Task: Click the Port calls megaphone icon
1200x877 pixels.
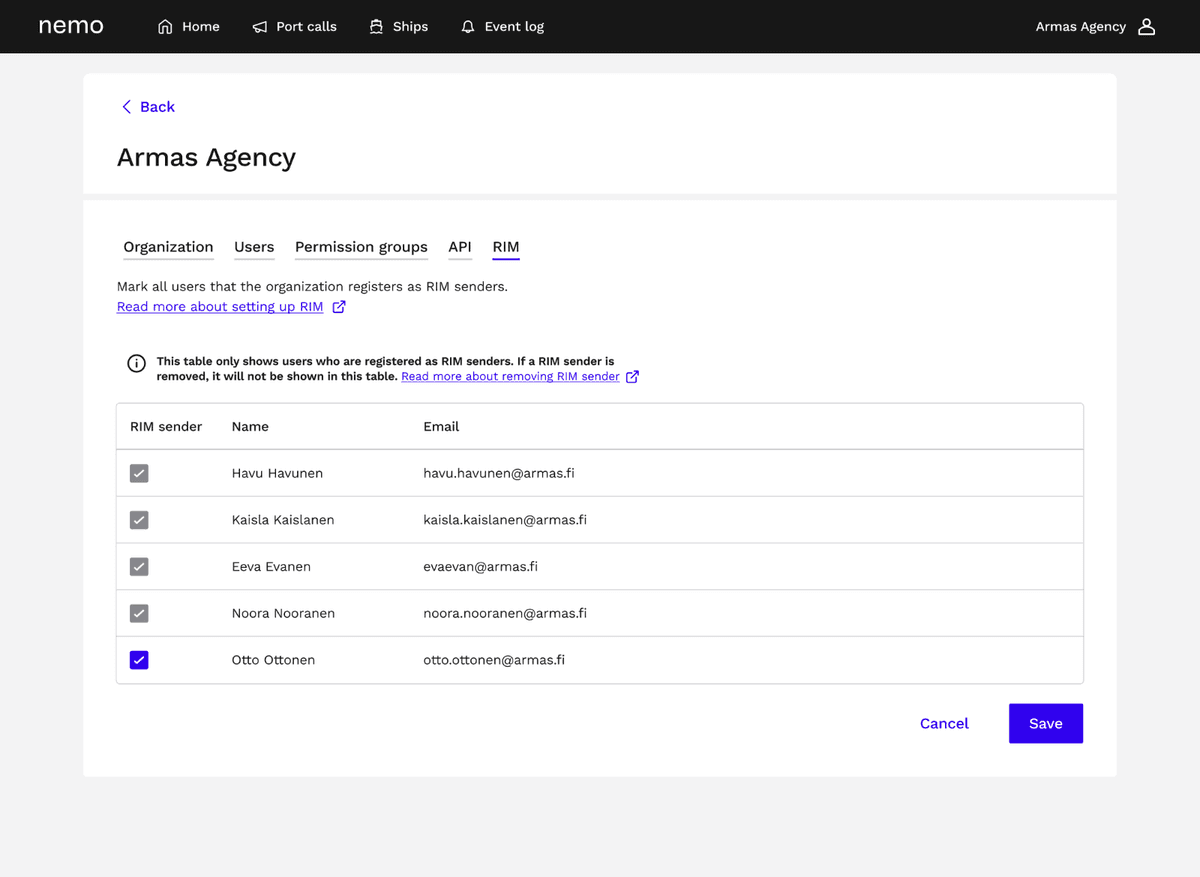Action: point(260,27)
